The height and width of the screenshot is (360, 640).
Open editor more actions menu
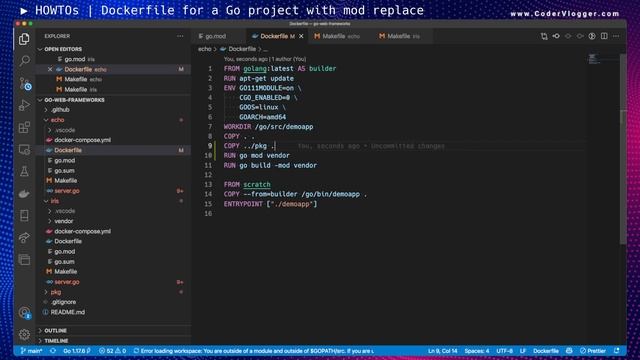coord(616,36)
